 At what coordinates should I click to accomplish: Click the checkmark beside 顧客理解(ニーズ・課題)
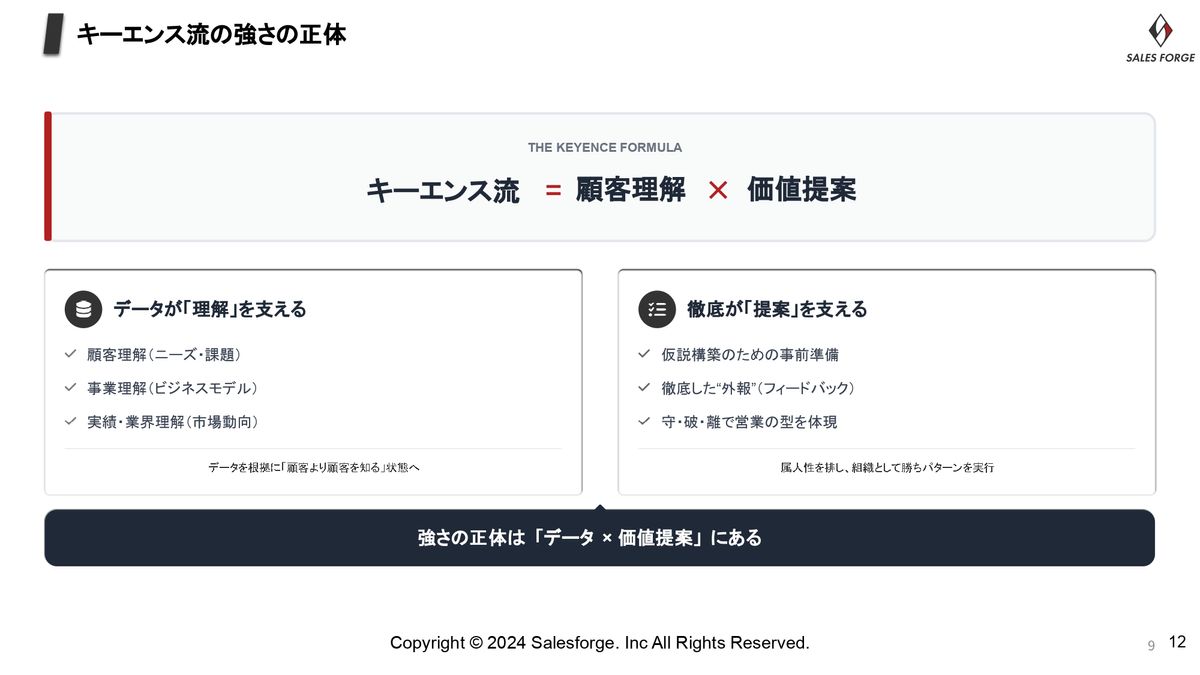click(71, 354)
